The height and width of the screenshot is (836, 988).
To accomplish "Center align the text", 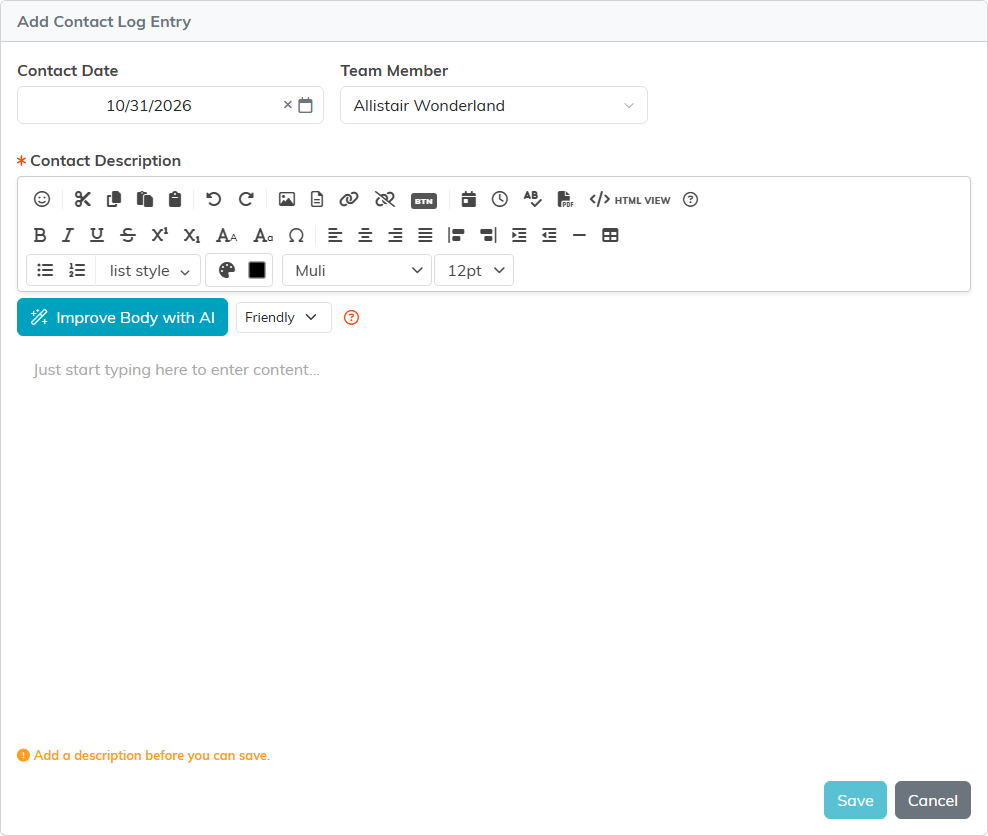I will pyautogui.click(x=365, y=235).
